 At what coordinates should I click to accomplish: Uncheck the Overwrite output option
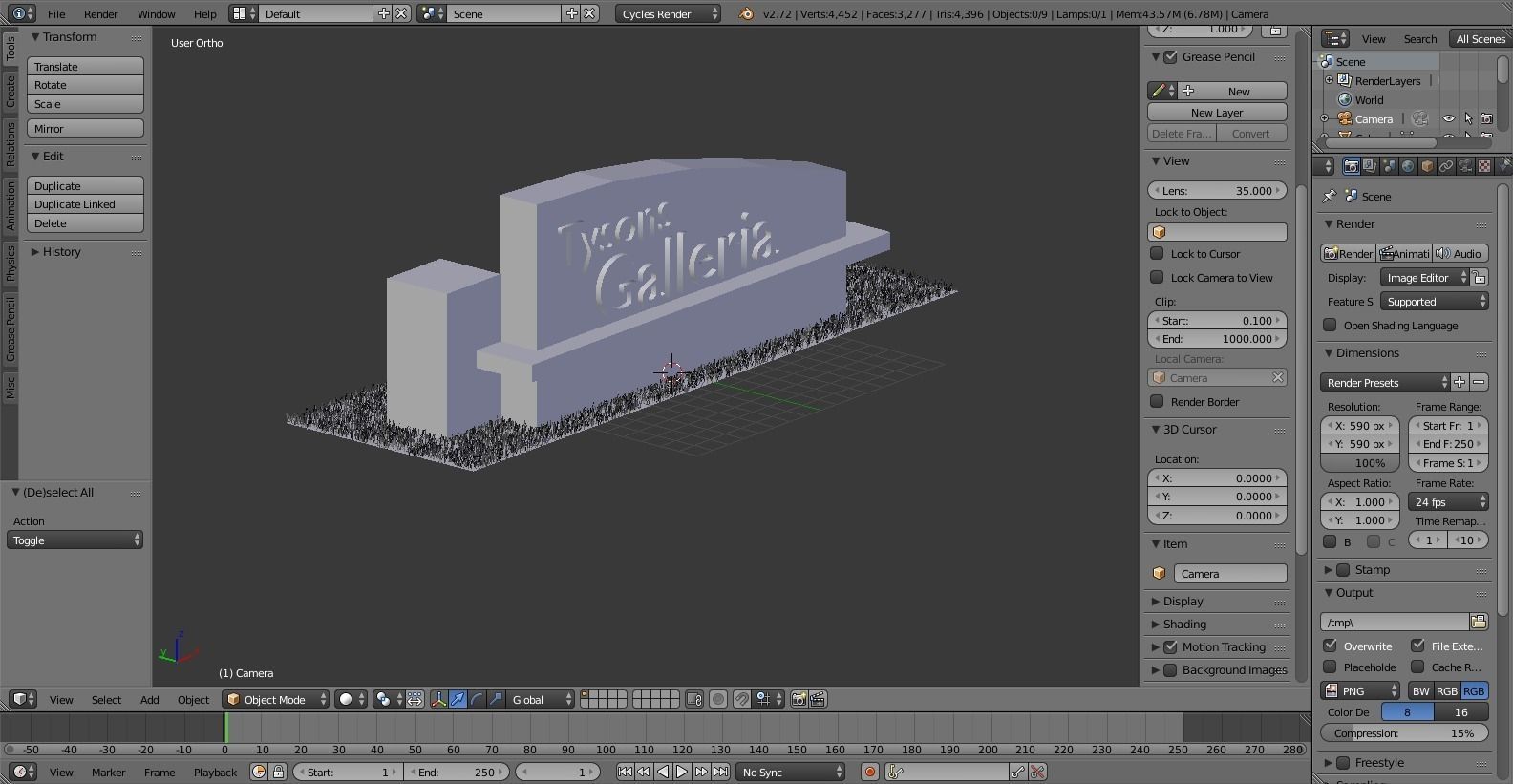1330,646
